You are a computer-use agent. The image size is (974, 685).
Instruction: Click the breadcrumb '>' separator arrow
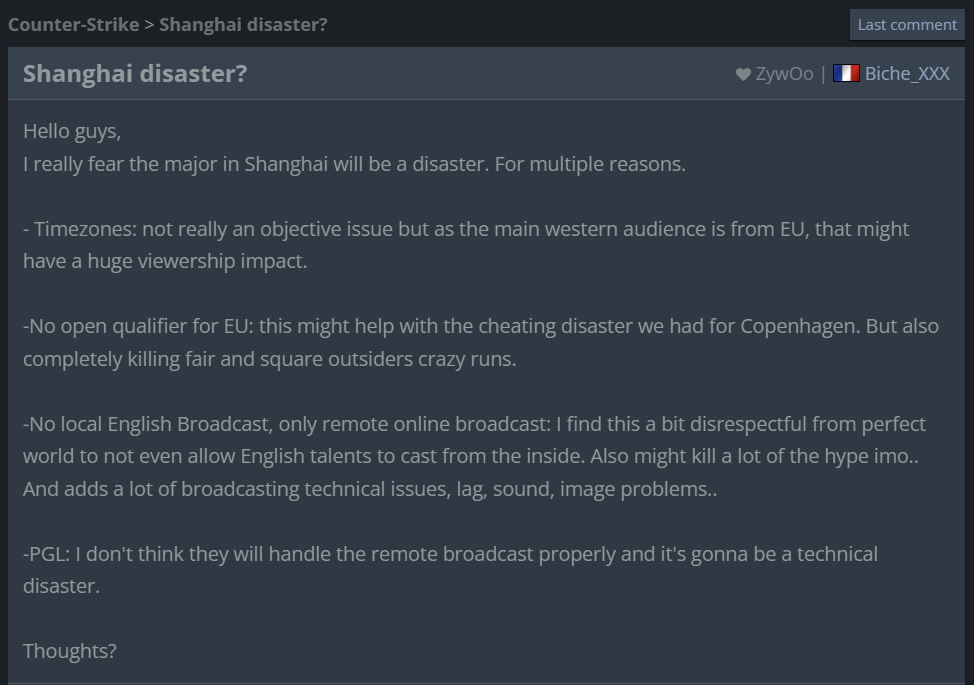149,24
